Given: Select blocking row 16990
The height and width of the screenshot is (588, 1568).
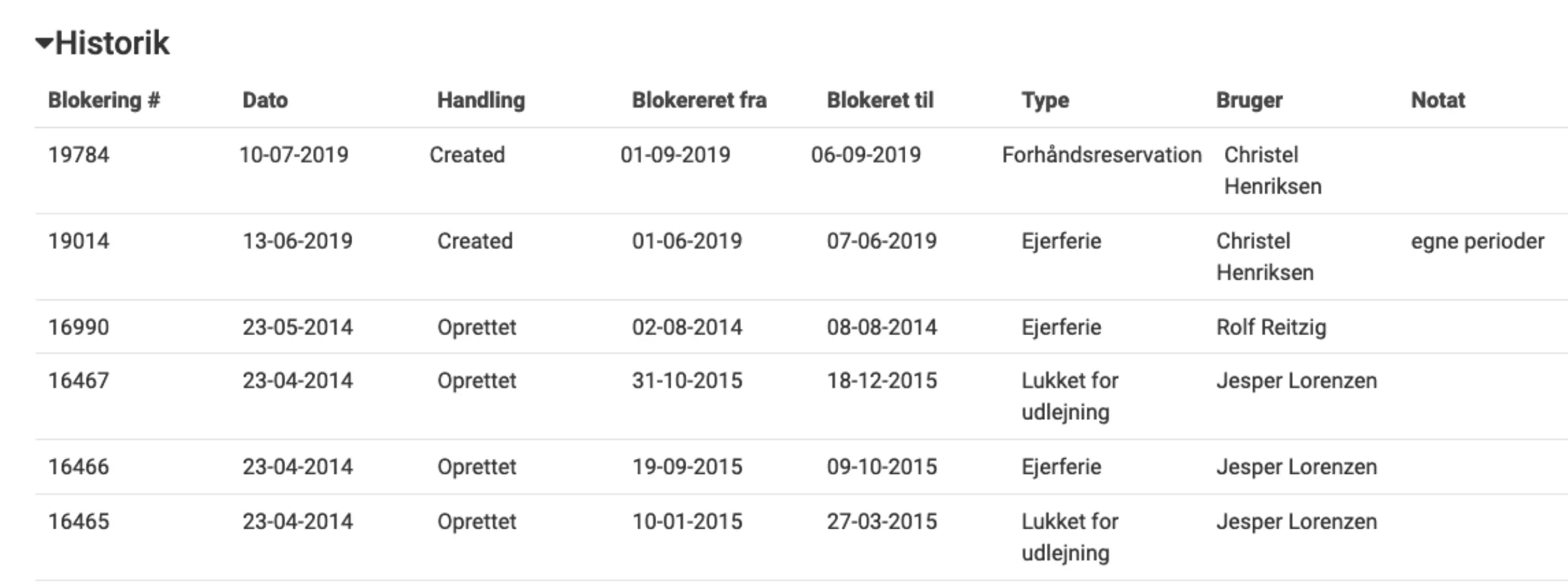Looking at the screenshot, I should point(80,327).
